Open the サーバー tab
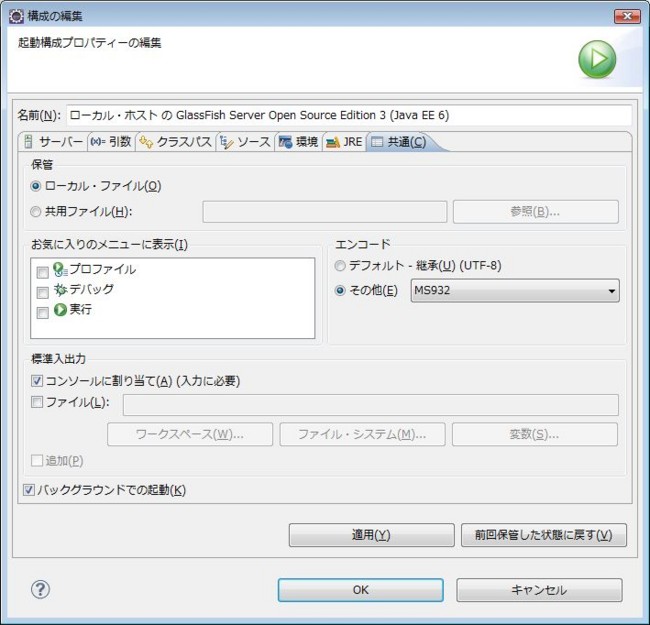650x625 pixels. 53,142
